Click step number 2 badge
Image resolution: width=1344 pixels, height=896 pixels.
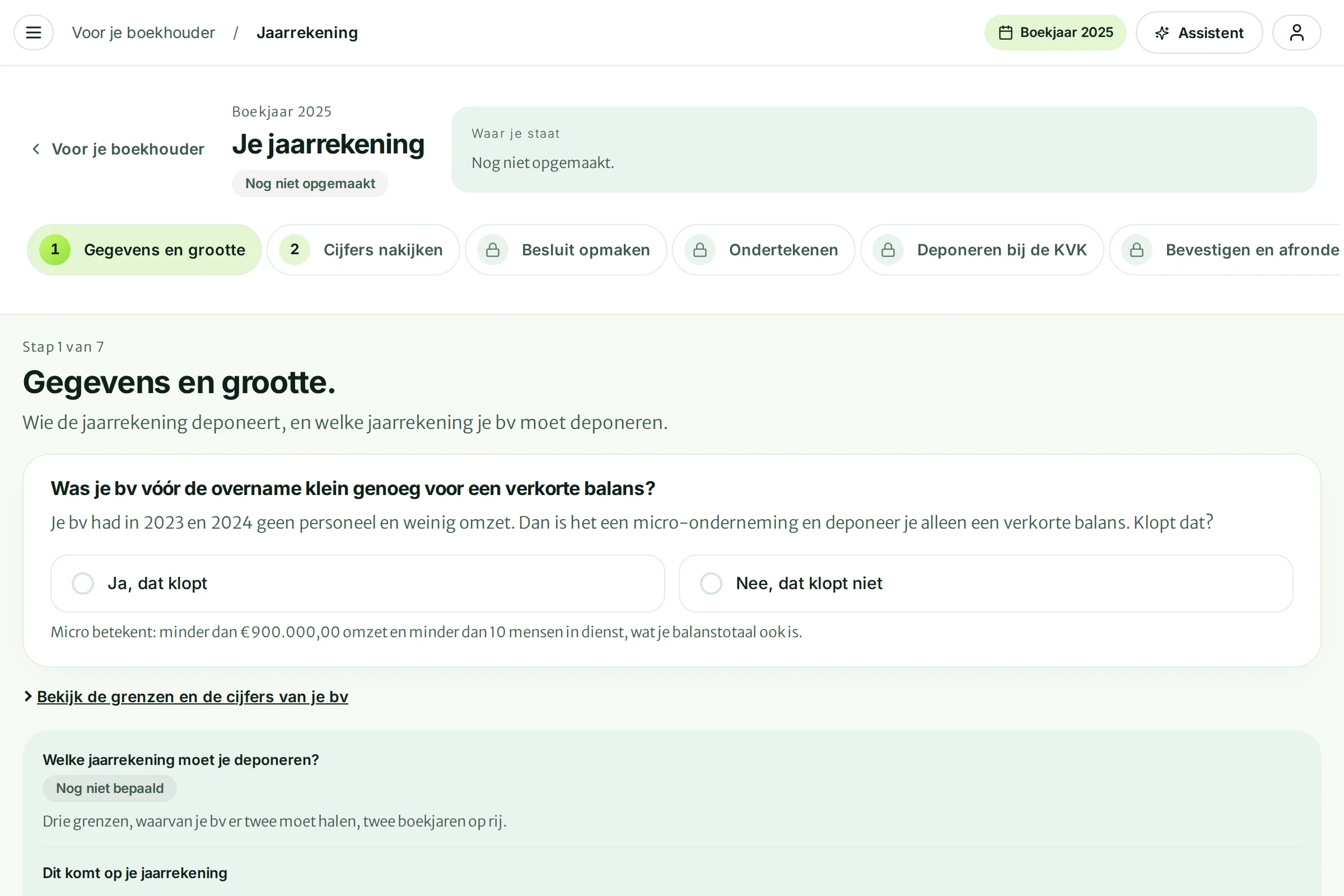pyautogui.click(x=295, y=250)
